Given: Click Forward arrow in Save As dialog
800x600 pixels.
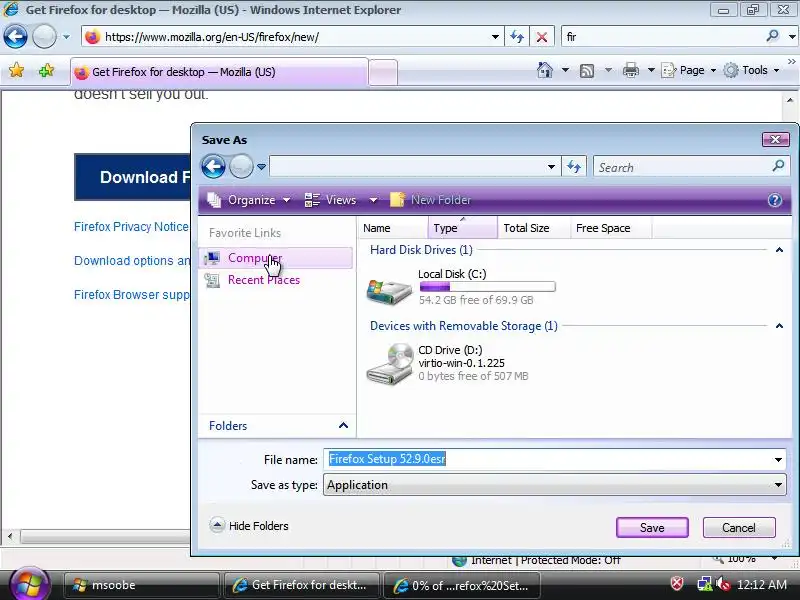Looking at the screenshot, I should [241, 166].
